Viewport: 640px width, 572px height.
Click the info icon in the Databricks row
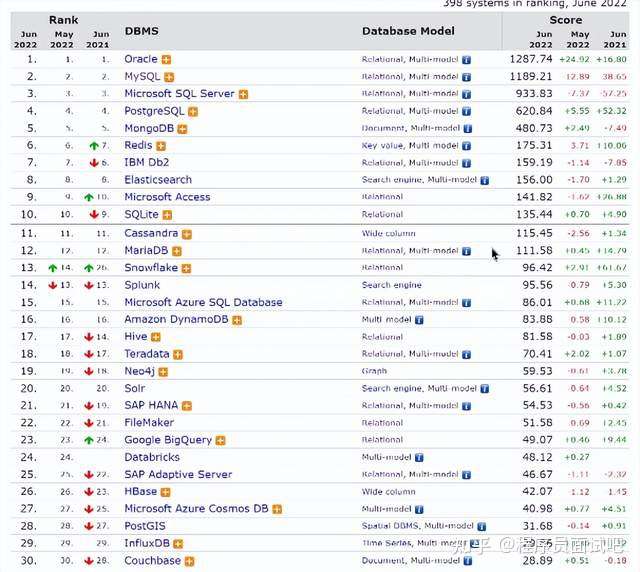[419, 458]
